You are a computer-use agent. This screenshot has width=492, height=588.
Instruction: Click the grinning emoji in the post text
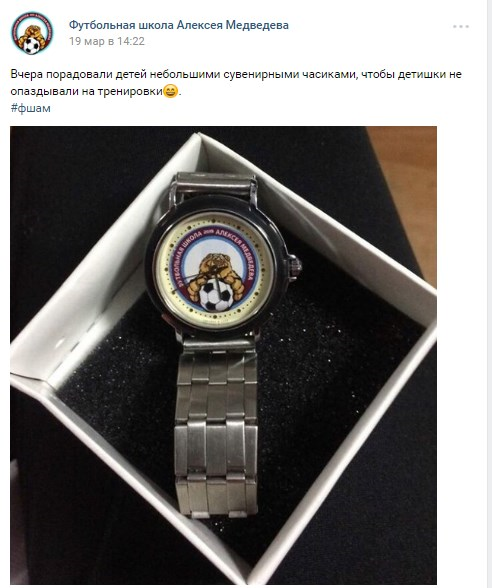[171, 91]
